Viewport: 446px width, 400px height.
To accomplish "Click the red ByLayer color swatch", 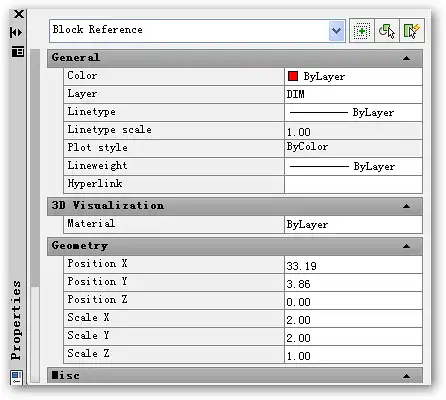I will pyautogui.click(x=293, y=76).
